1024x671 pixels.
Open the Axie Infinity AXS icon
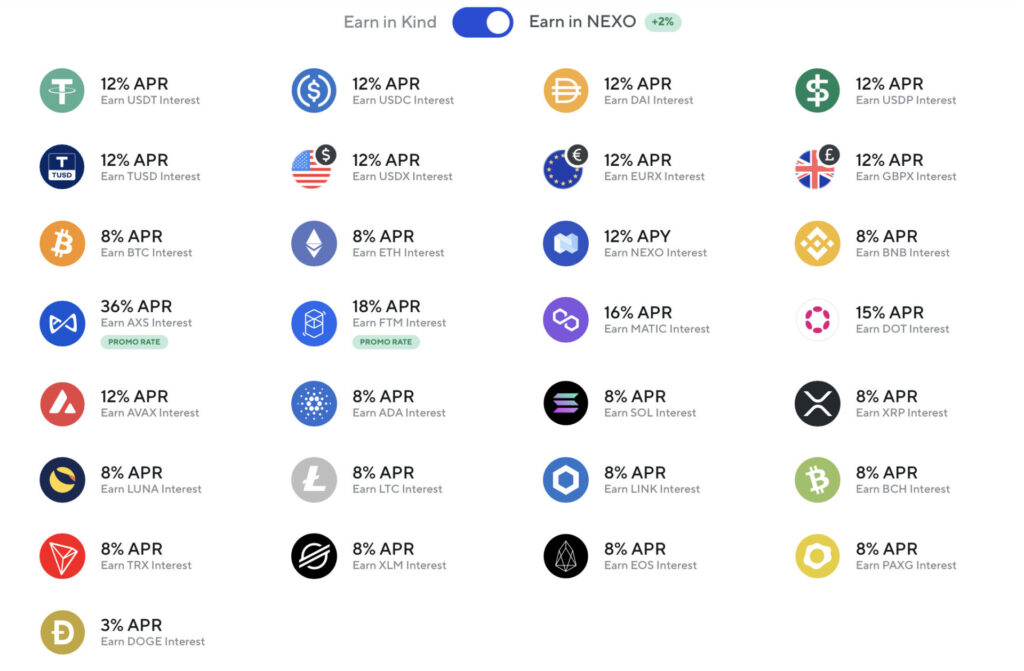tap(62, 323)
